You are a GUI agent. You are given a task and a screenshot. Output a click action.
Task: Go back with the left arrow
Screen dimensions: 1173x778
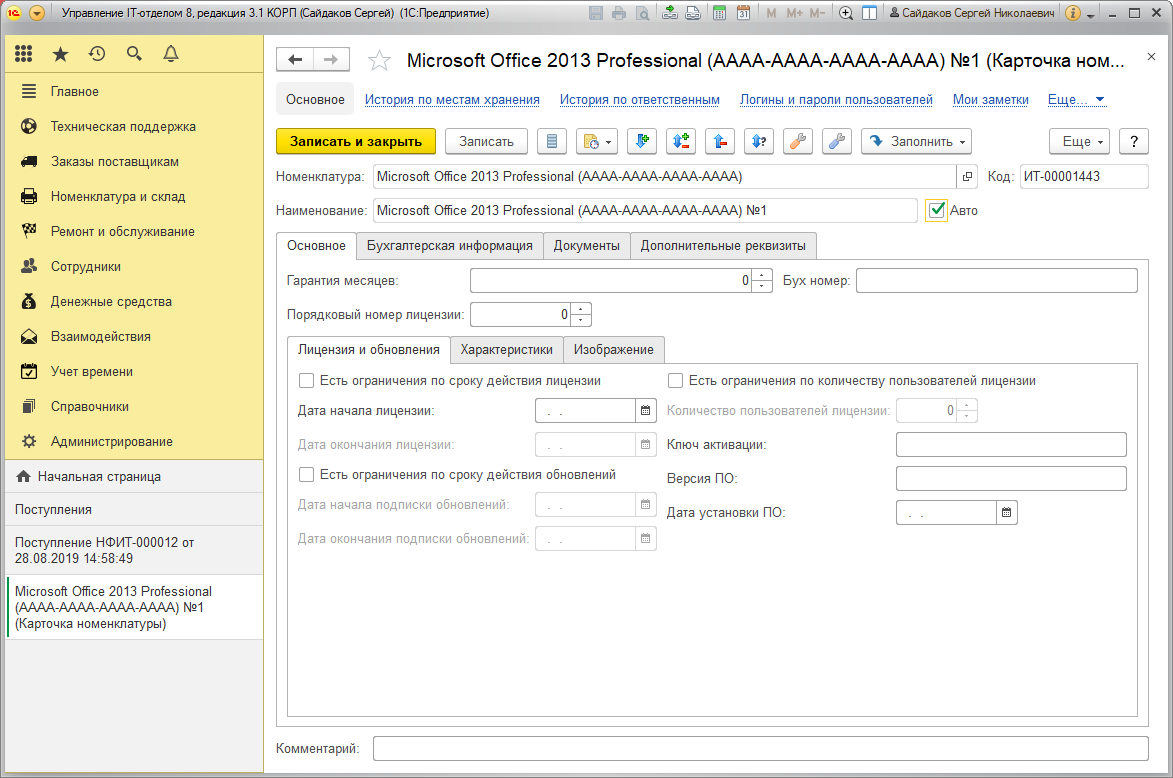(x=295, y=60)
